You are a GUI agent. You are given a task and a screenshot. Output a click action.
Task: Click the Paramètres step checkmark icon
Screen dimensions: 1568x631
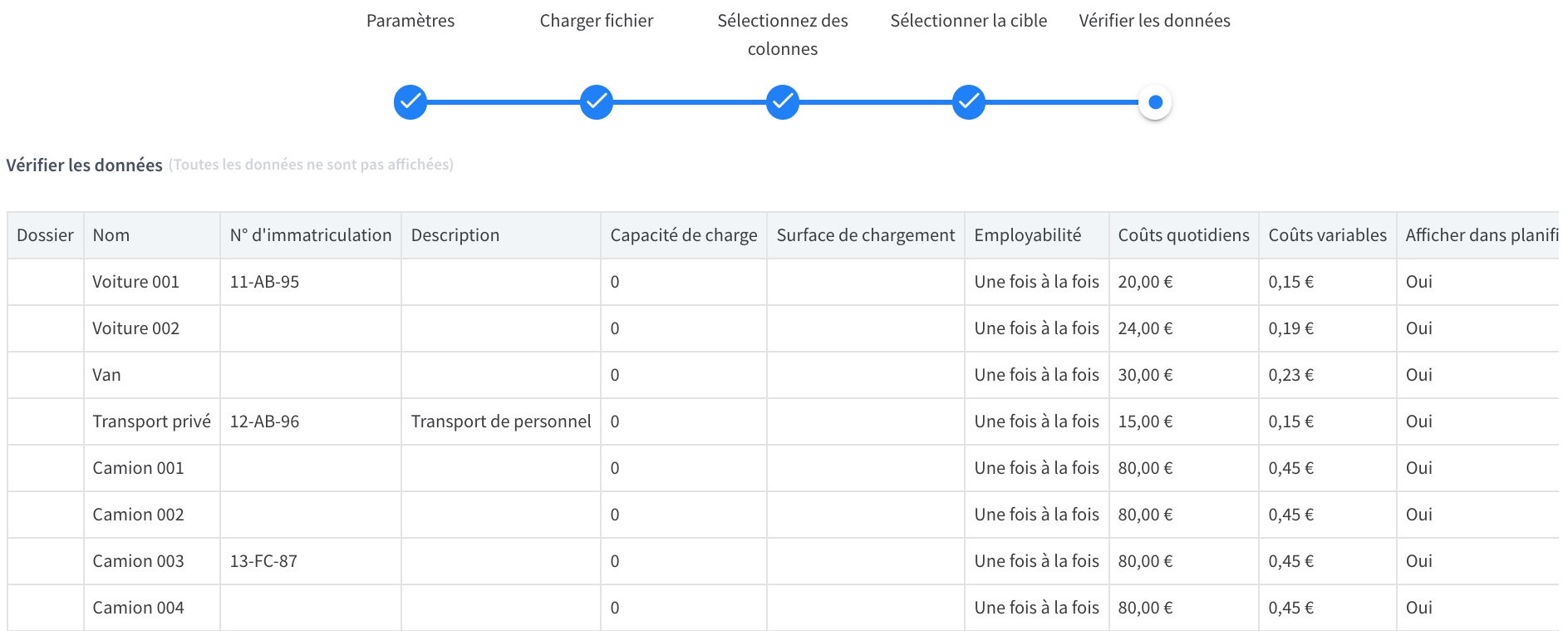click(x=410, y=102)
